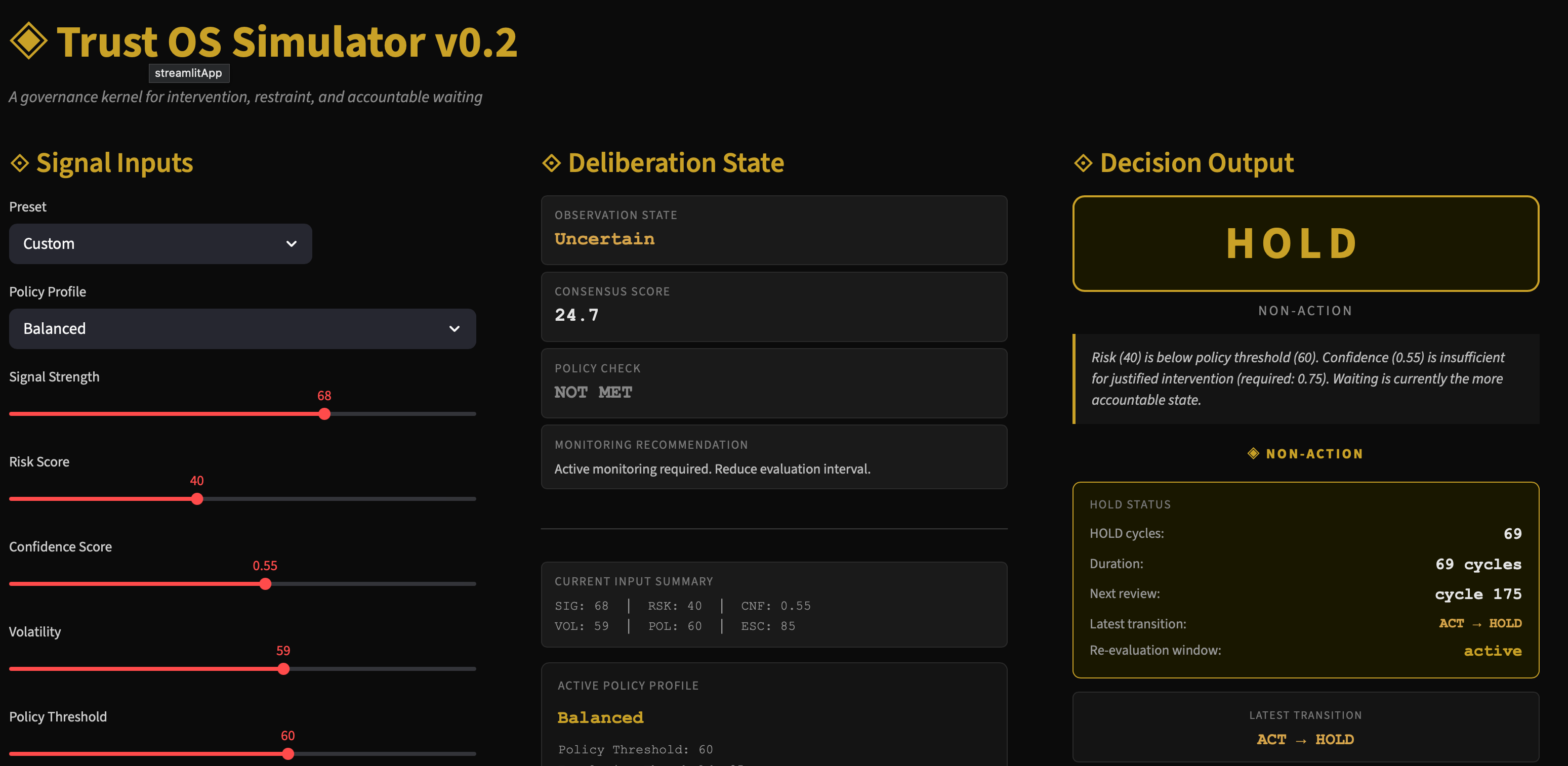Click the Latest Transition ACT → HOLD card
The height and width of the screenshot is (766, 1568).
[x=1305, y=728]
